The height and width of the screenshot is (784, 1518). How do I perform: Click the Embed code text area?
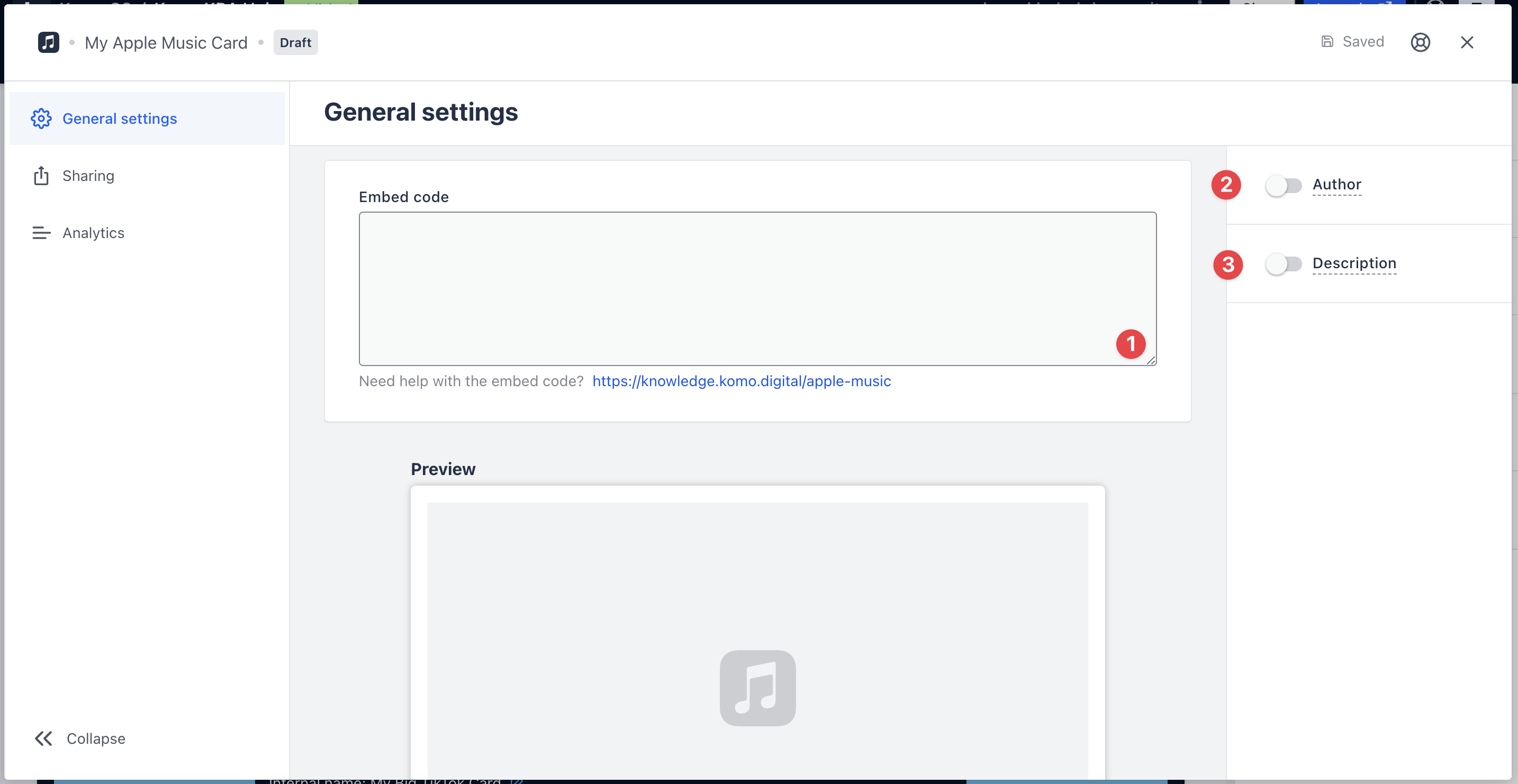point(757,288)
